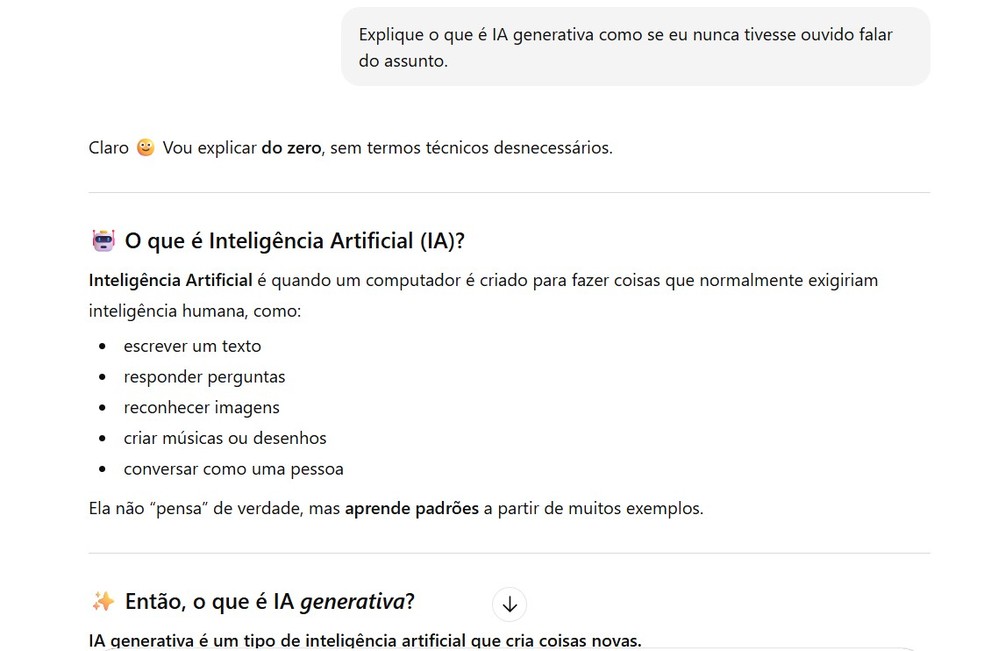
Task: Click the bullet item "criar músicas ou desenhos"
Action: (x=225, y=438)
